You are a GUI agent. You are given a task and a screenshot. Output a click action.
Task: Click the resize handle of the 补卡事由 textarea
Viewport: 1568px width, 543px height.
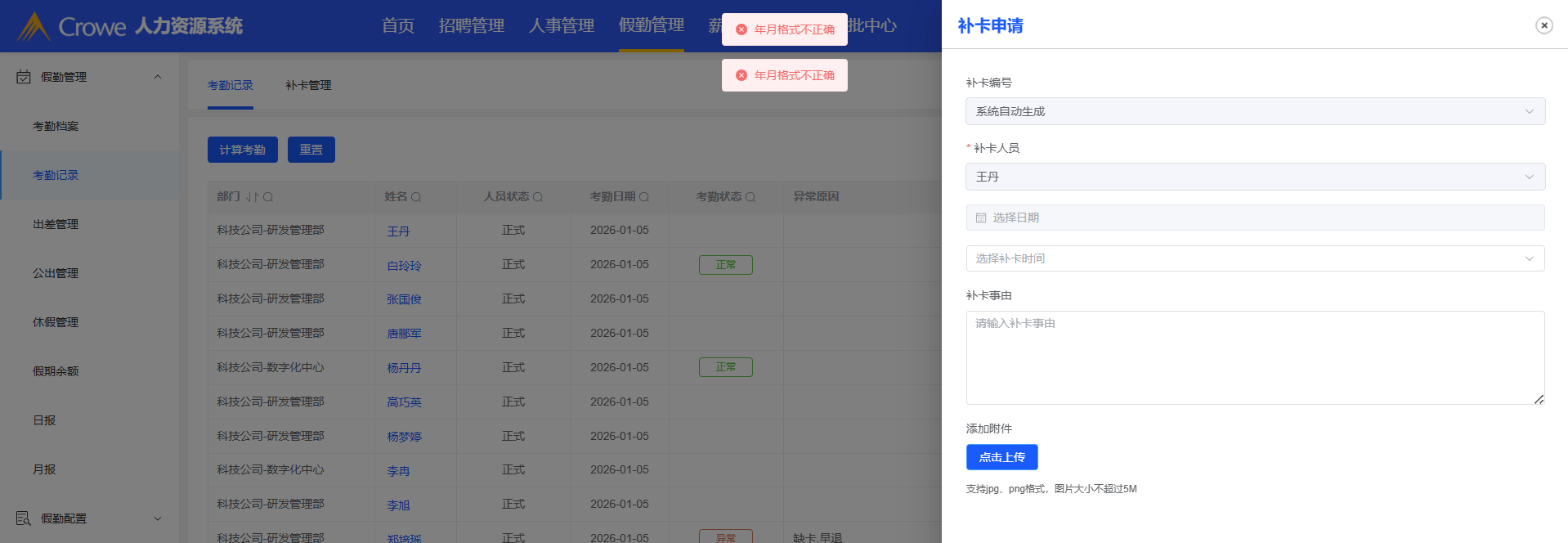1539,399
